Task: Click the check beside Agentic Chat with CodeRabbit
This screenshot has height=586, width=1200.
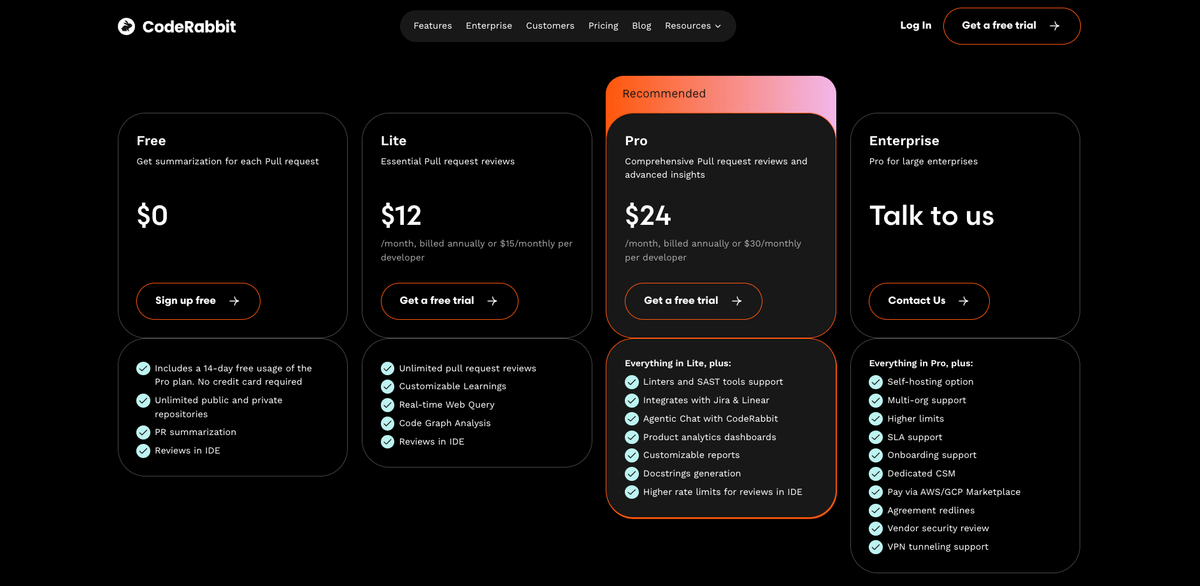Action: point(632,419)
